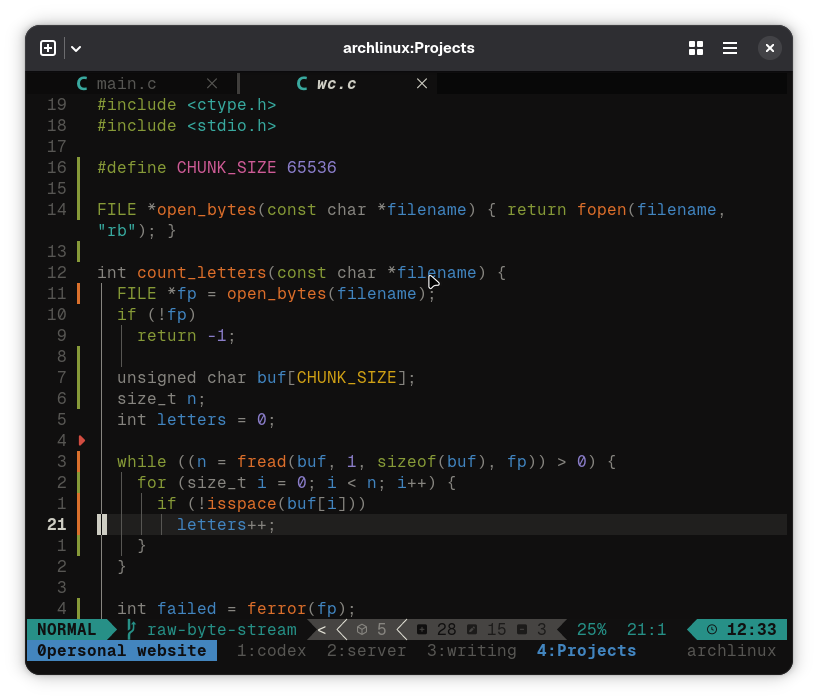Select tmux window 1:codex
The width and height of the screenshot is (818, 700).
click(x=271, y=651)
